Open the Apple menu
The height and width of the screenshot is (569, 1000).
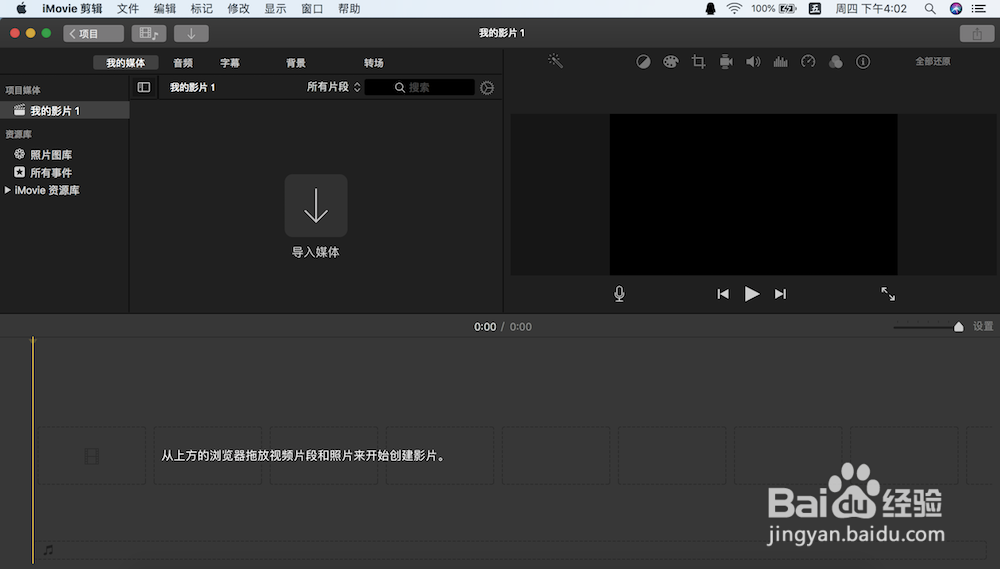tap(21, 8)
